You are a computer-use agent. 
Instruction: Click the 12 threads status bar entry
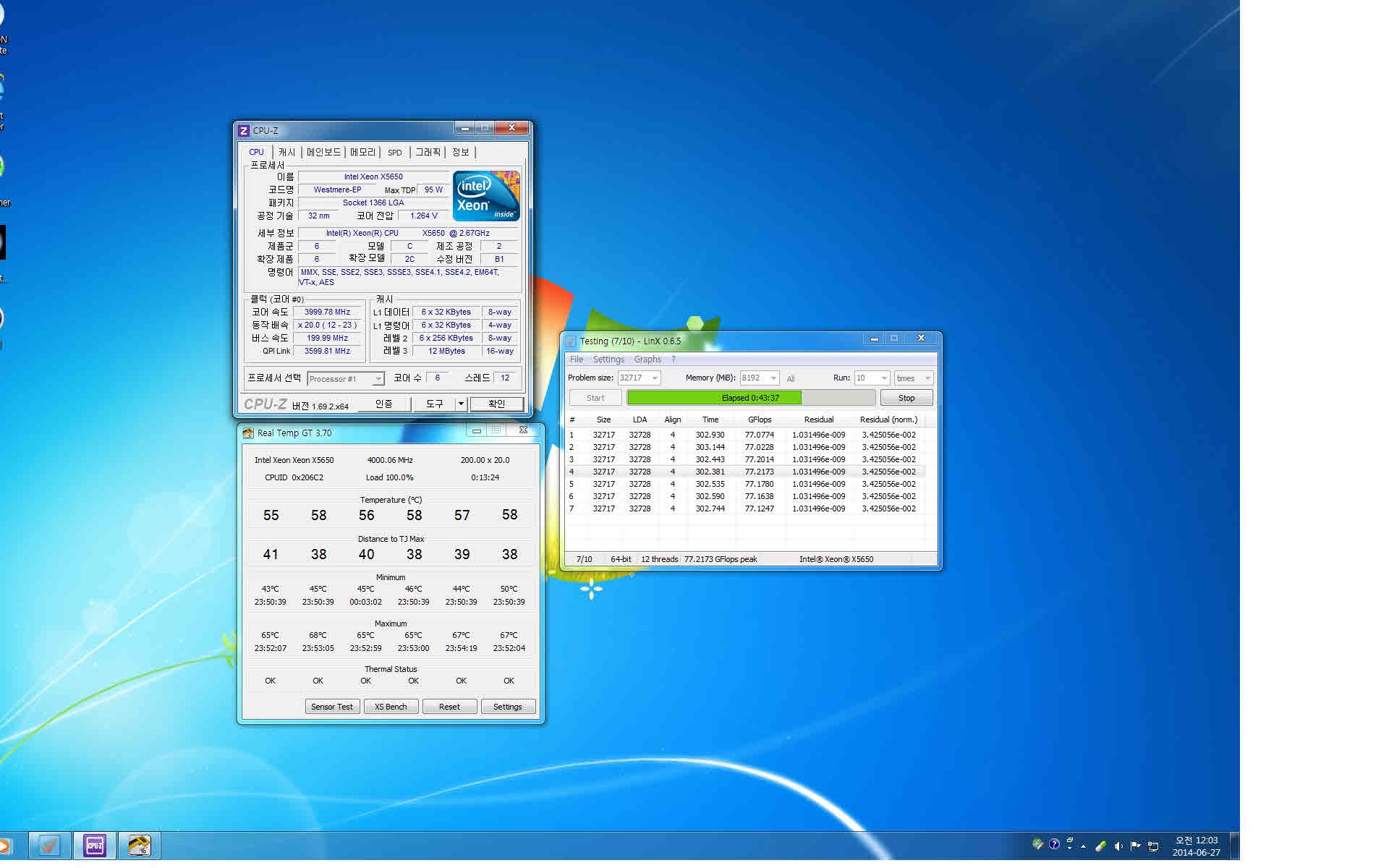tap(659, 559)
